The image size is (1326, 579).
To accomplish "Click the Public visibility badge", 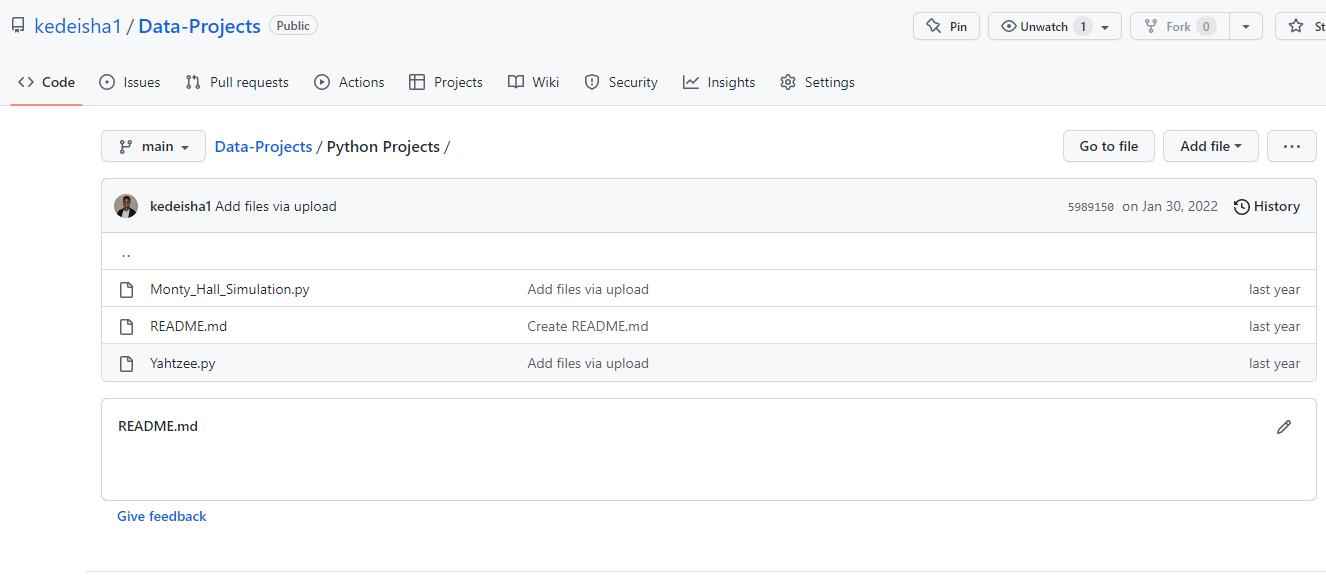I will [x=293, y=26].
